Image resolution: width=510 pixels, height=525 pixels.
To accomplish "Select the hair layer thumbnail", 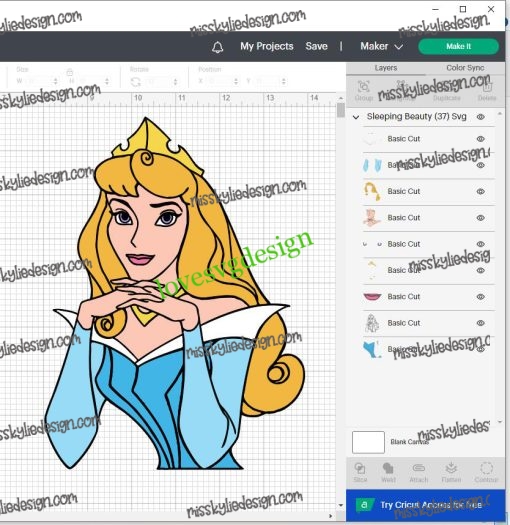I will tap(372, 191).
